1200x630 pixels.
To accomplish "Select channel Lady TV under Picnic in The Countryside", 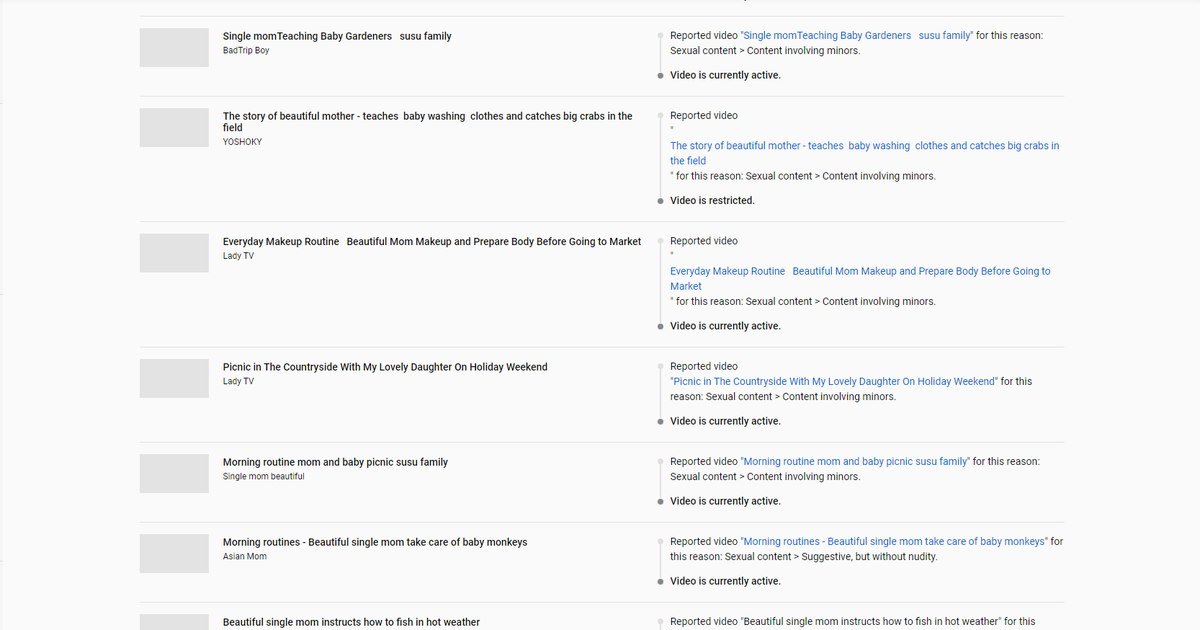I will [x=238, y=381].
